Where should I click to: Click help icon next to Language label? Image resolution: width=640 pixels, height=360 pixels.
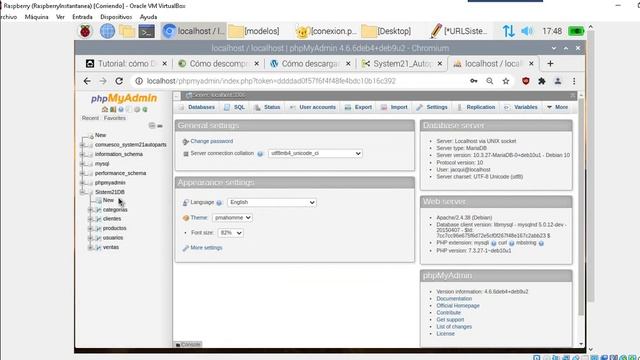219,203
